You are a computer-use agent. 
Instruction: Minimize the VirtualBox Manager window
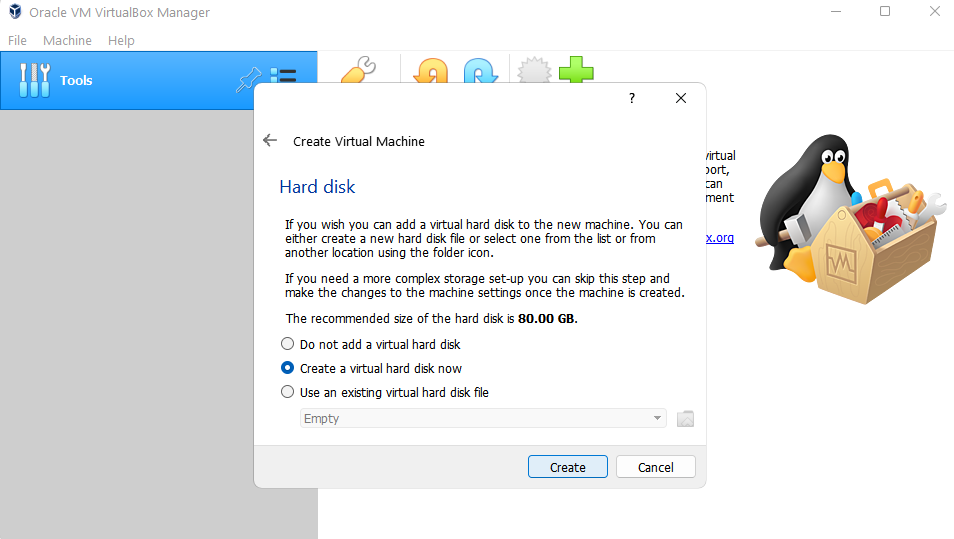pyautogui.click(x=836, y=12)
